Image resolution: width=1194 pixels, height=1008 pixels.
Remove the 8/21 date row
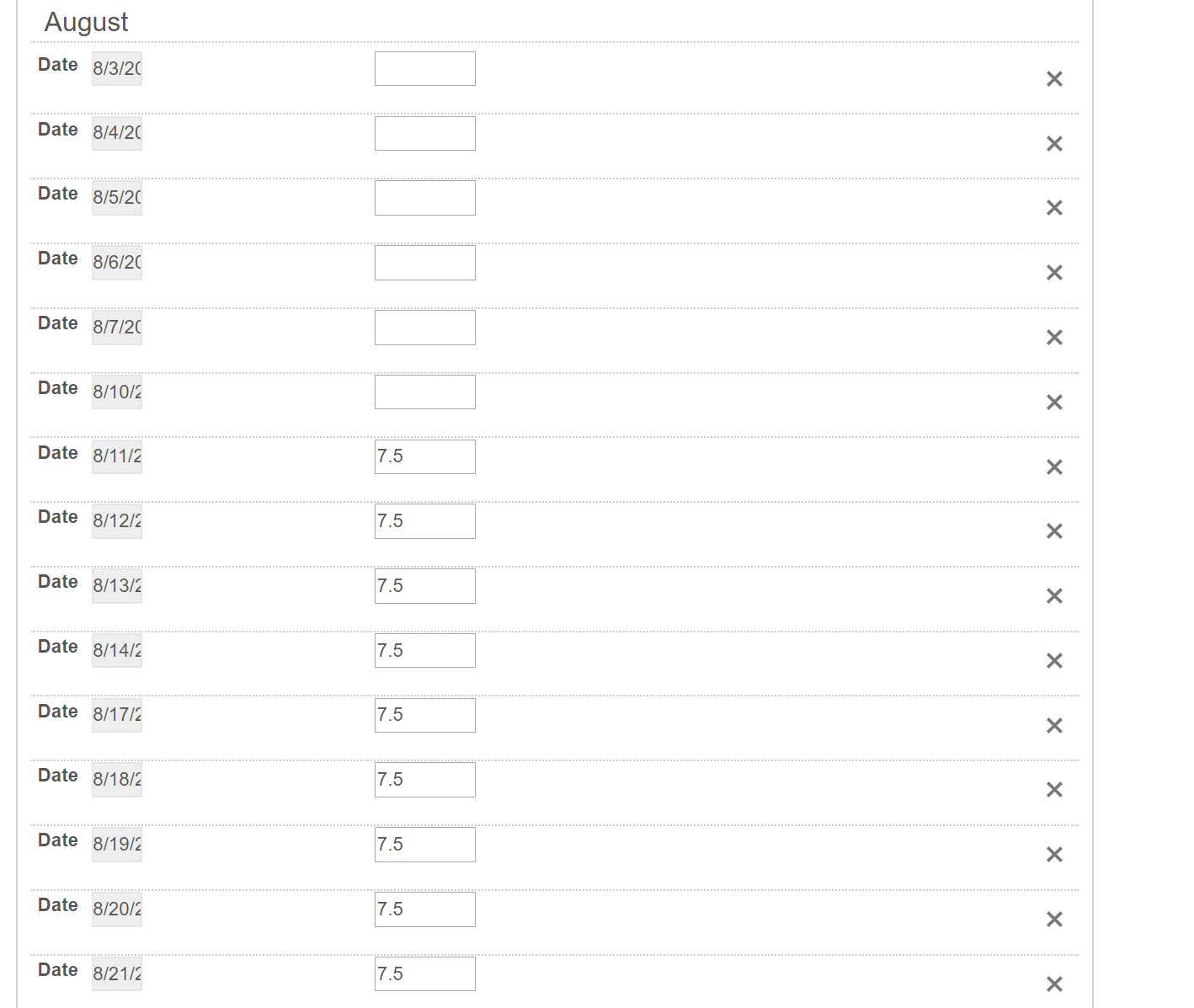(x=1054, y=984)
